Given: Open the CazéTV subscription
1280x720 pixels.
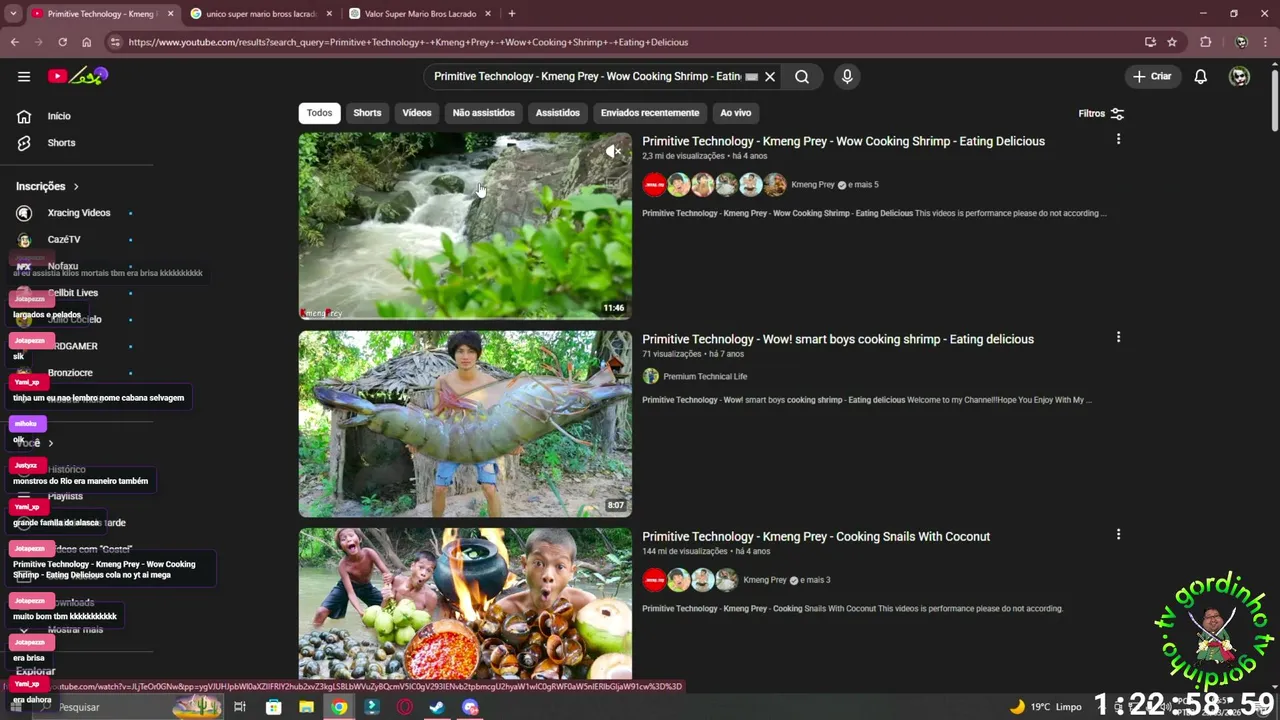Looking at the screenshot, I should click(63, 240).
